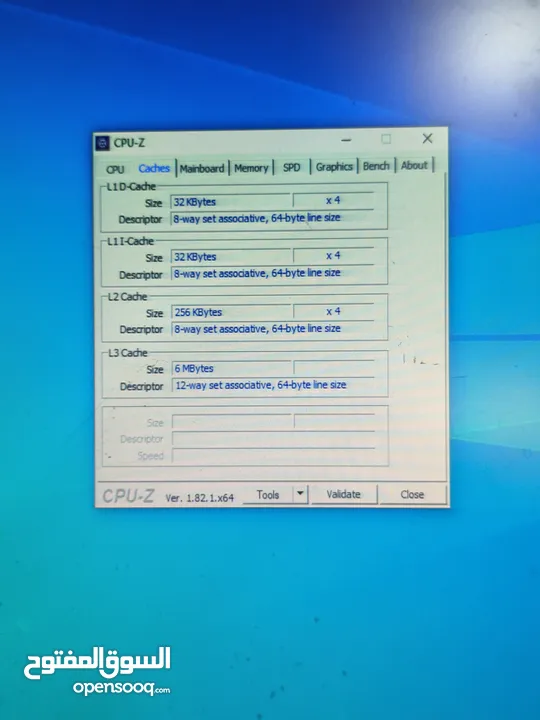
Task: Minimize the CPU-Z window
Action: (x=346, y=140)
